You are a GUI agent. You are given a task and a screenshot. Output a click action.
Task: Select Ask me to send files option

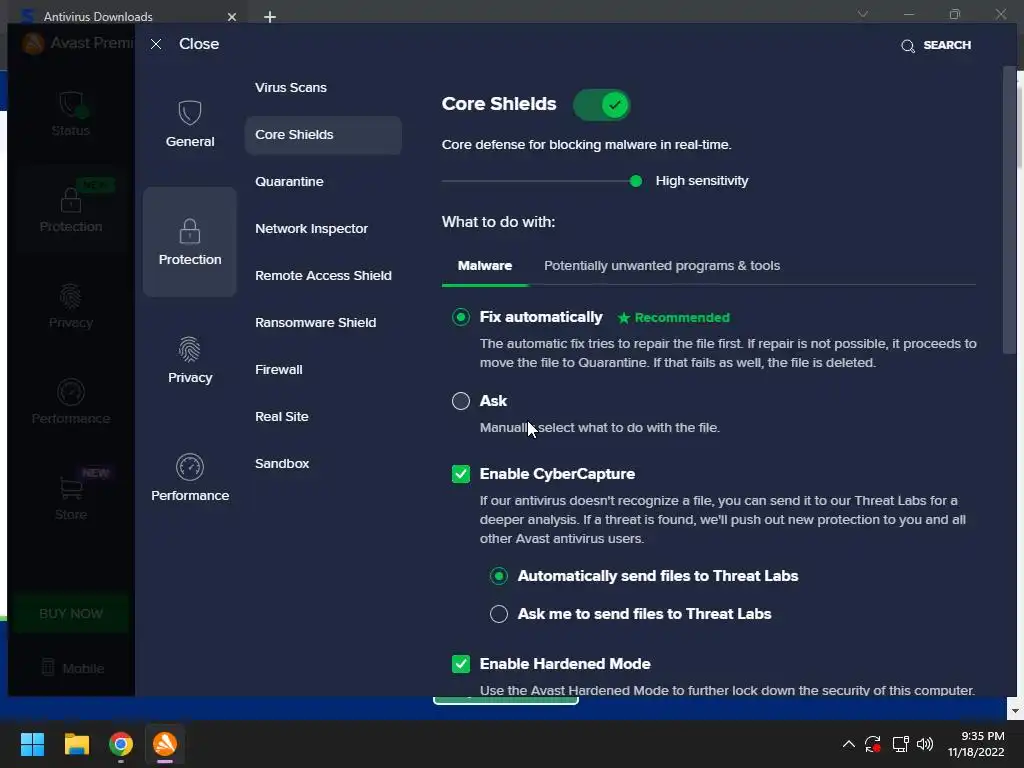pos(499,614)
